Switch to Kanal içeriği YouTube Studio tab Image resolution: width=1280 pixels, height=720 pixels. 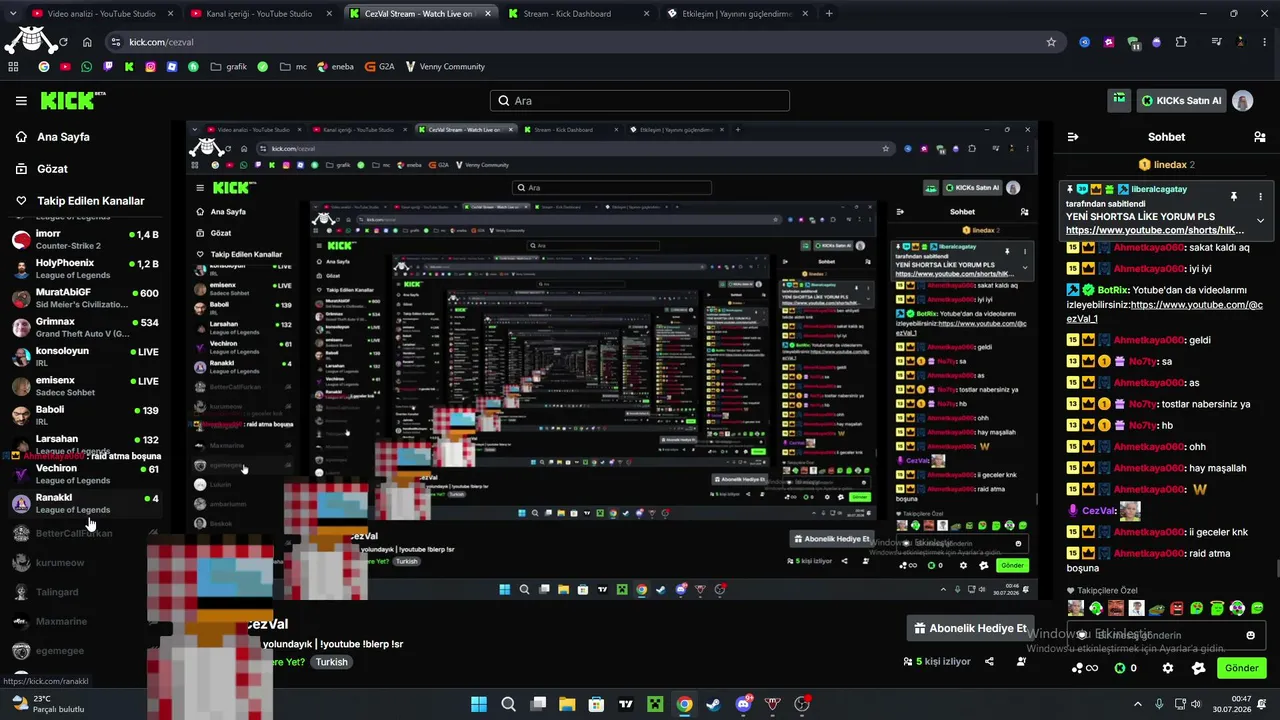(x=262, y=14)
